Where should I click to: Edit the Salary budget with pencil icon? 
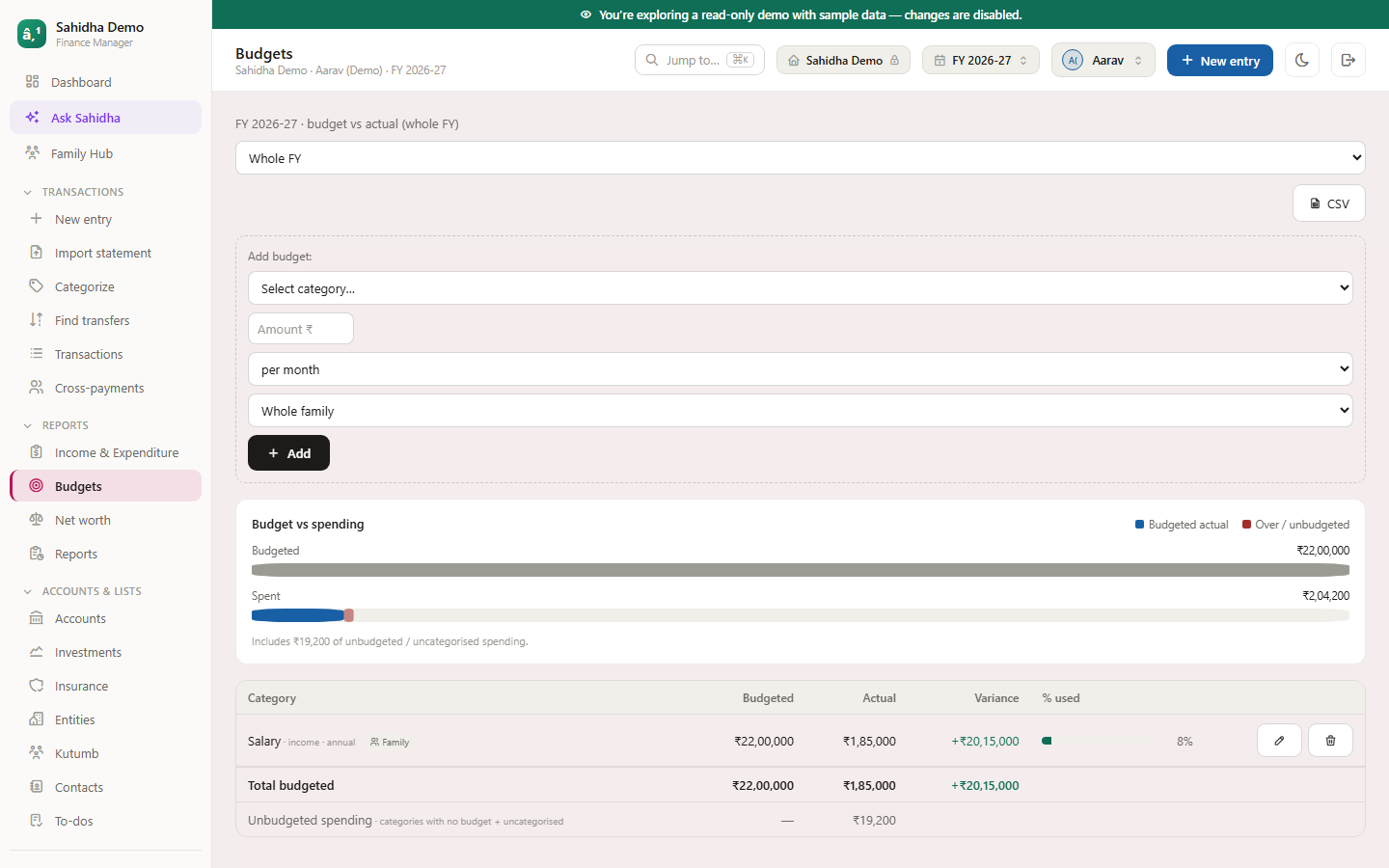(x=1279, y=741)
